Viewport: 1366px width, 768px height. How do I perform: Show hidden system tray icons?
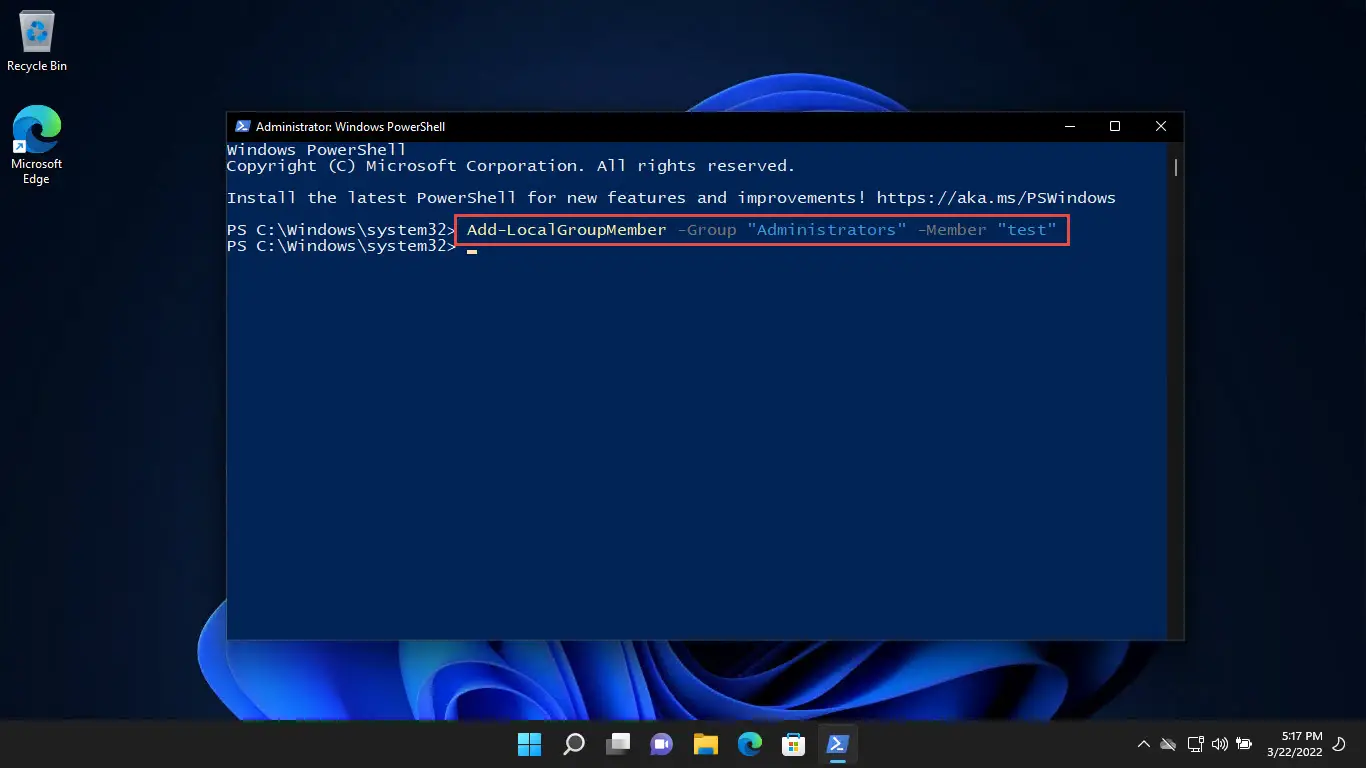click(x=1144, y=744)
